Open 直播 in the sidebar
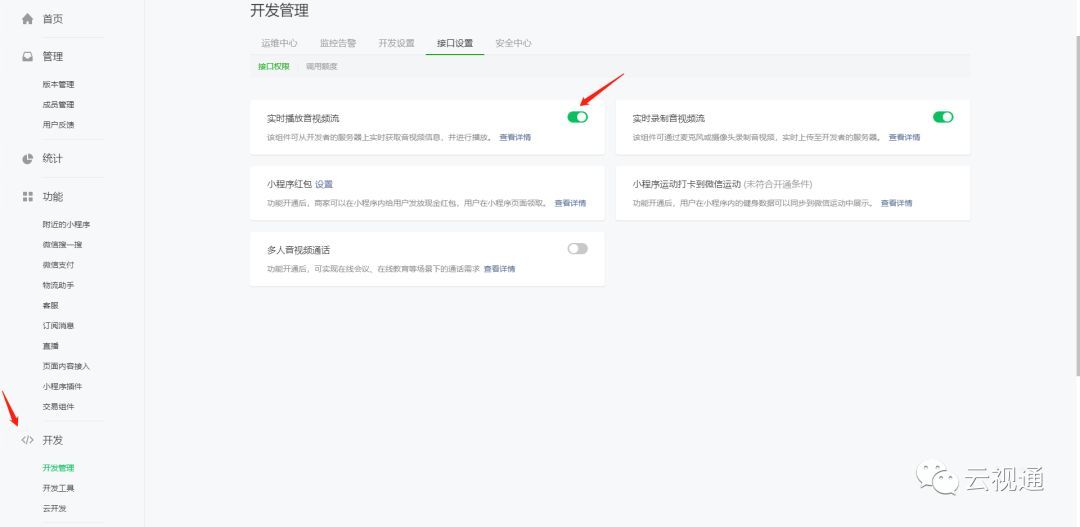This screenshot has width=1080, height=527. 51,347
